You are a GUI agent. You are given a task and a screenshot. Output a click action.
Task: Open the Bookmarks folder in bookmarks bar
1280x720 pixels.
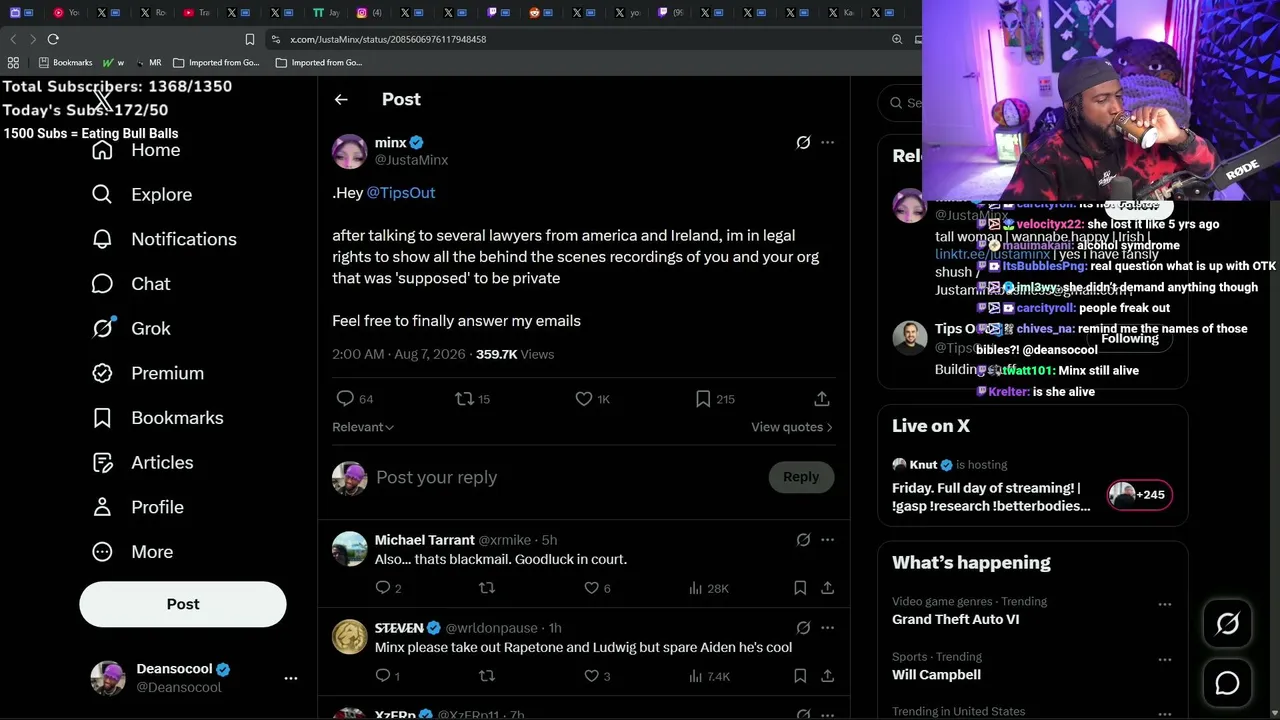65,62
